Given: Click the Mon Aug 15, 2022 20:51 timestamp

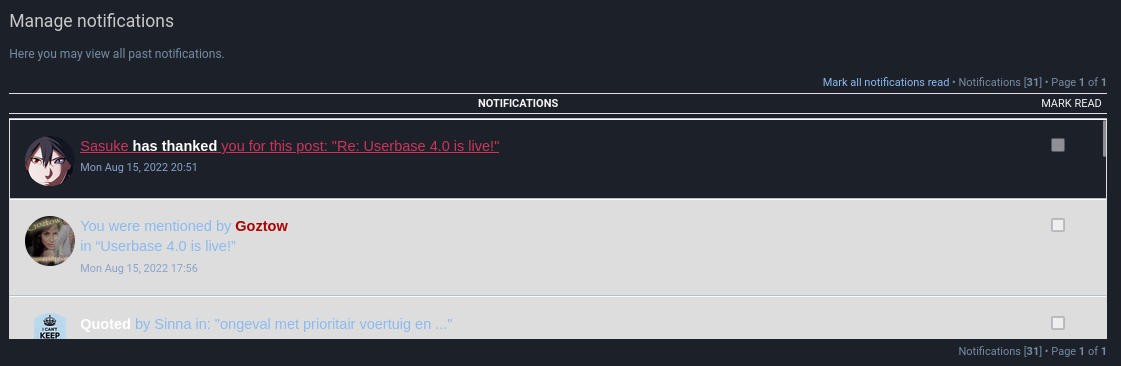Looking at the screenshot, I should click(139, 167).
